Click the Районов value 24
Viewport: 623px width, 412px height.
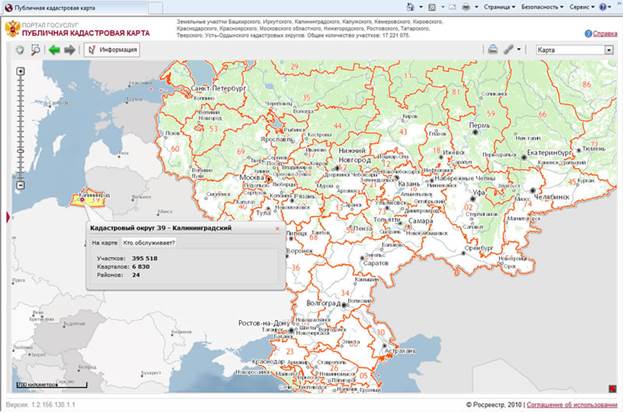[136, 275]
